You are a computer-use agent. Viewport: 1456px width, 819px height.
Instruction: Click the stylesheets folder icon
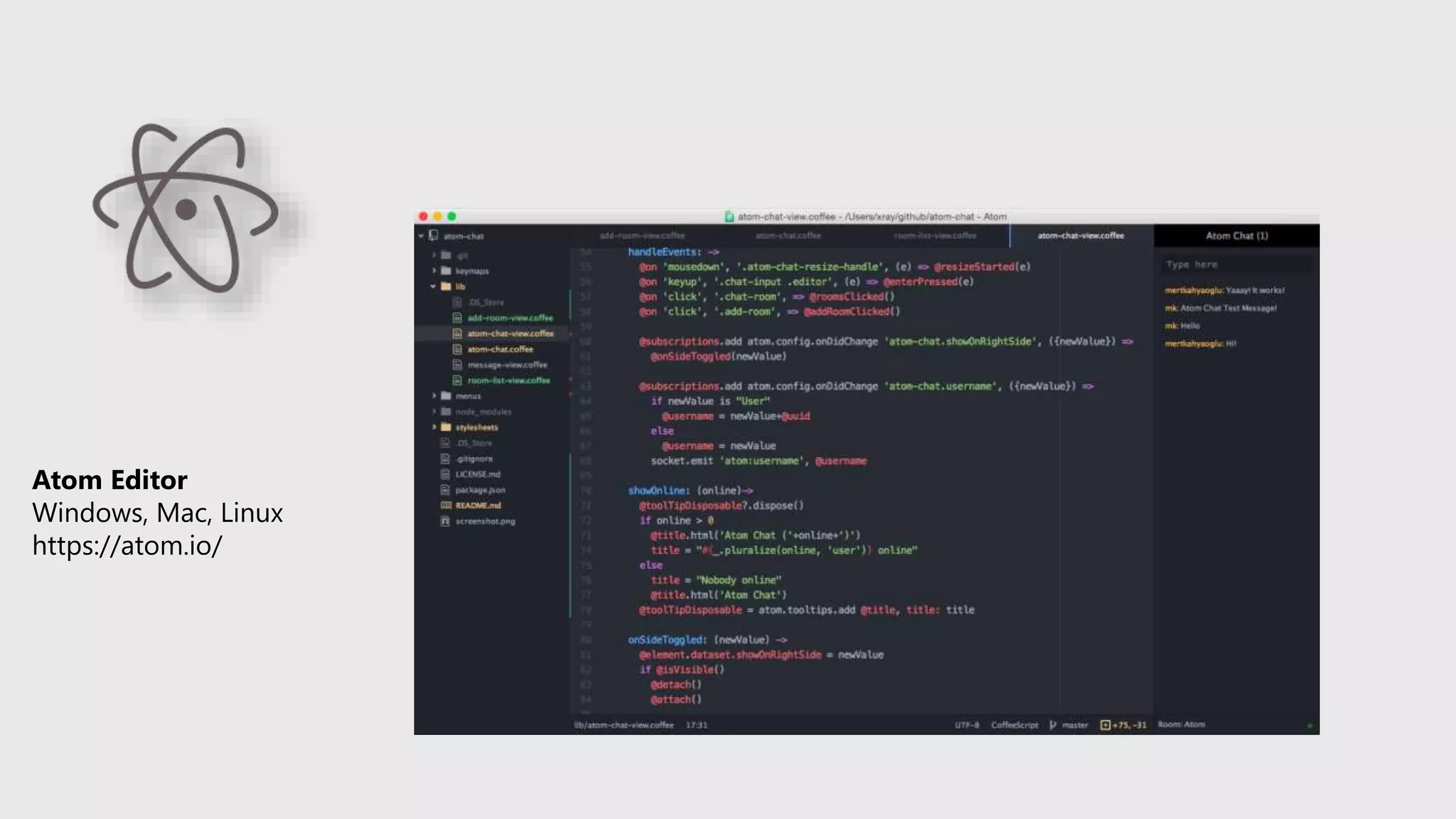pyautogui.click(x=446, y=427)
